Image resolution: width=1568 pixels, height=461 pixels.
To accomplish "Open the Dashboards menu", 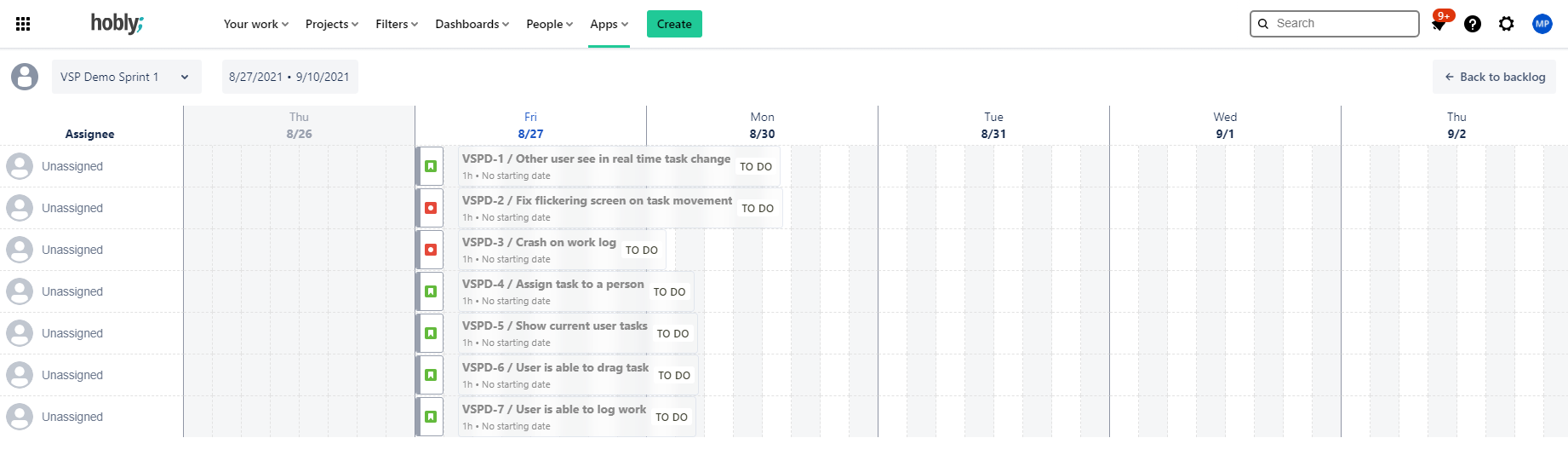I will tap(472, 24).
